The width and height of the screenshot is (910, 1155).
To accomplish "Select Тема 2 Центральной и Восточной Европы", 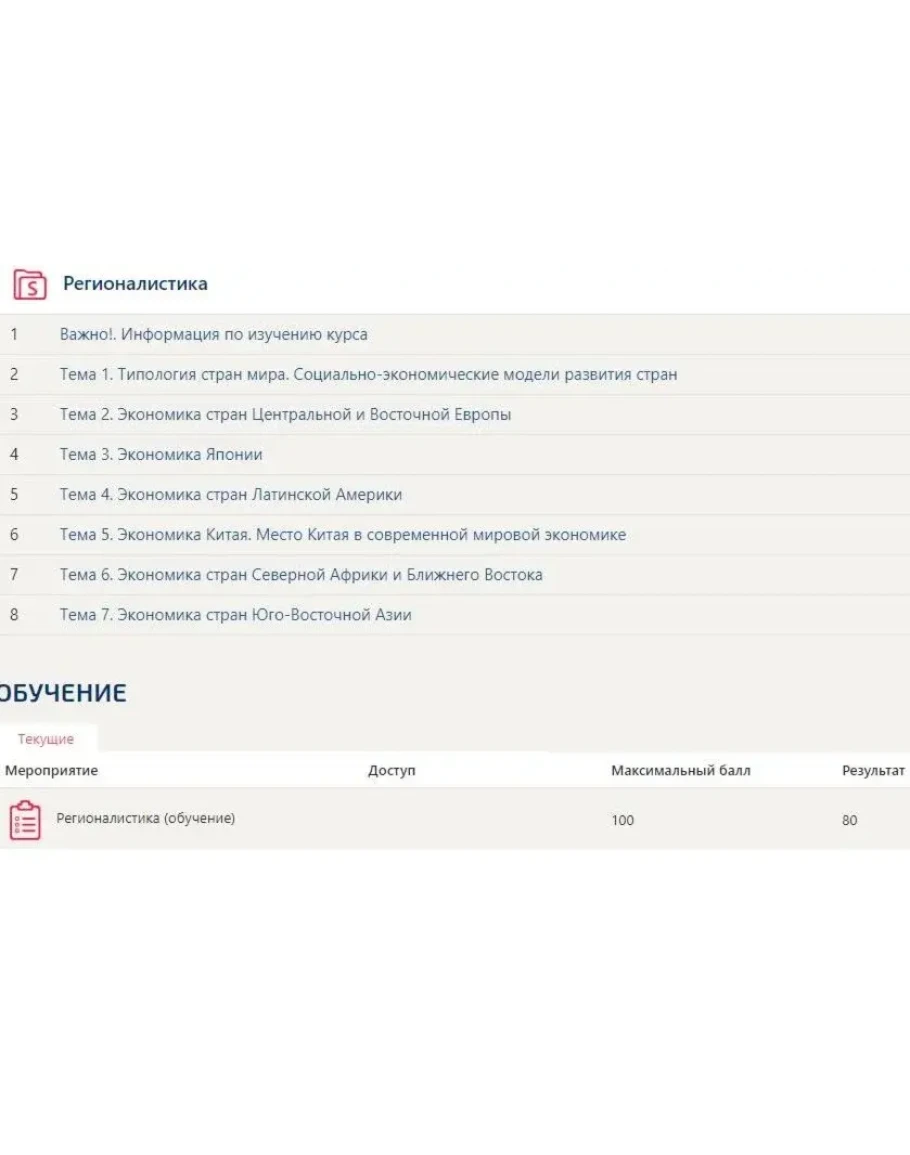I will [285, 415].
